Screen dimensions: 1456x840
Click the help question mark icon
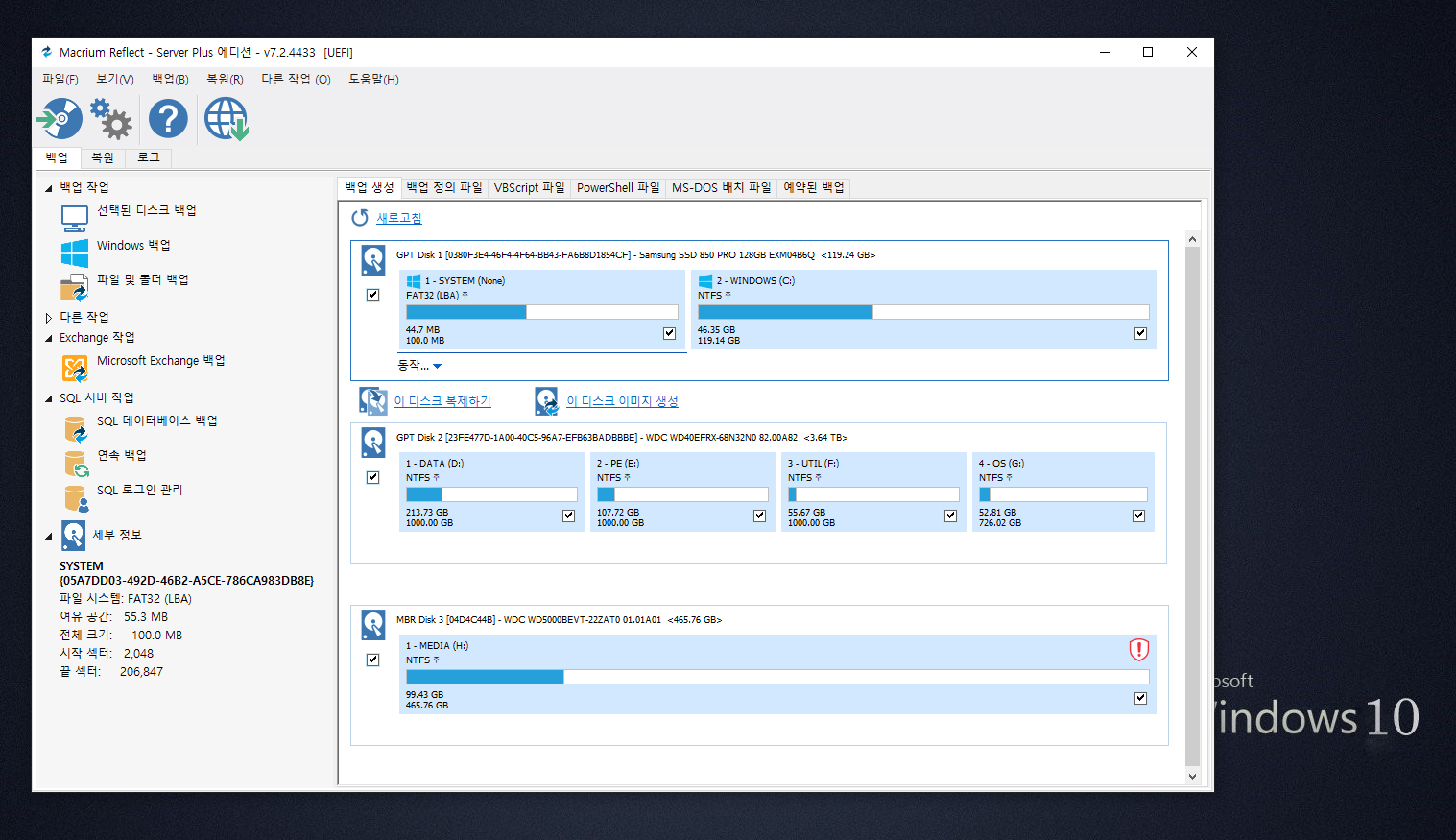coord(168,119)
